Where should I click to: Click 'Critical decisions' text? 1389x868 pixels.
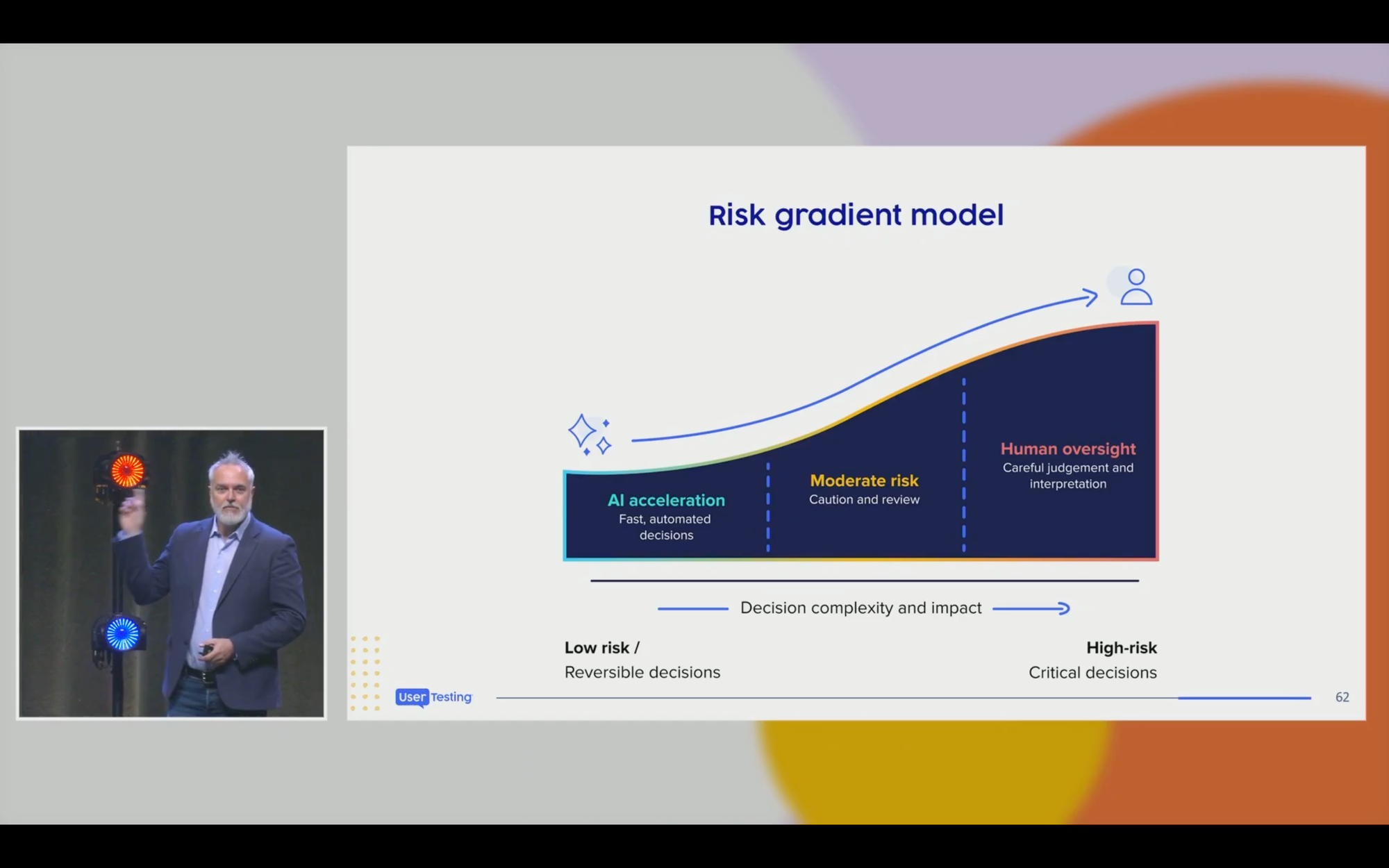1092,672
